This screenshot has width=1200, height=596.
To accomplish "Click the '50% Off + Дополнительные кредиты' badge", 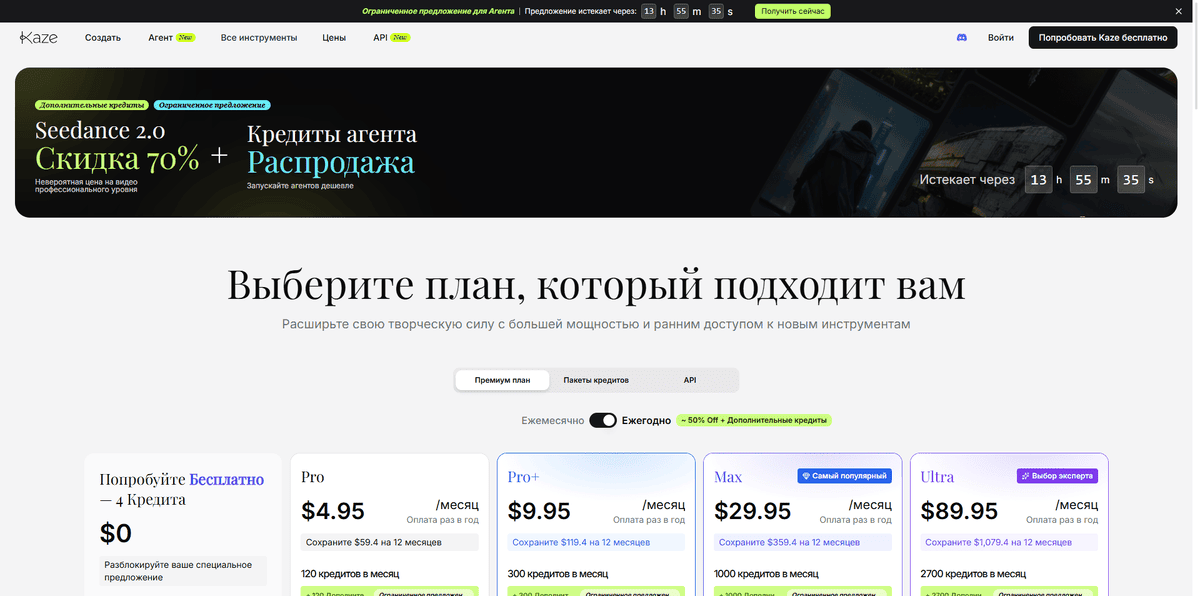I will (x=755, y=420).
